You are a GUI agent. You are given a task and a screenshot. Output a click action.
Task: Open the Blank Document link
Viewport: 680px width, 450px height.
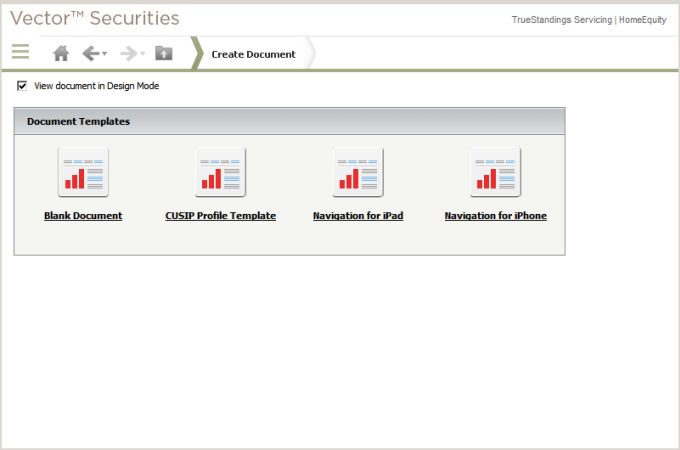[x=83, y=216]
